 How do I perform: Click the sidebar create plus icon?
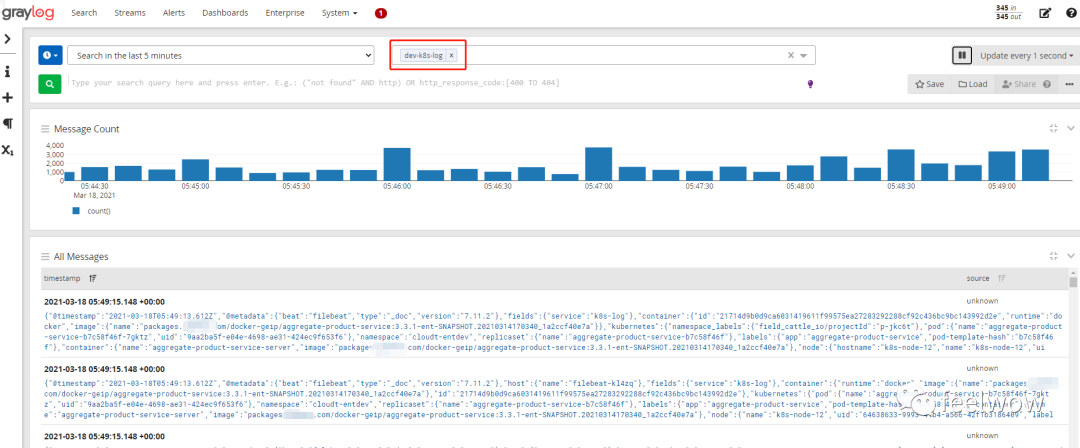tap(8, 98)
